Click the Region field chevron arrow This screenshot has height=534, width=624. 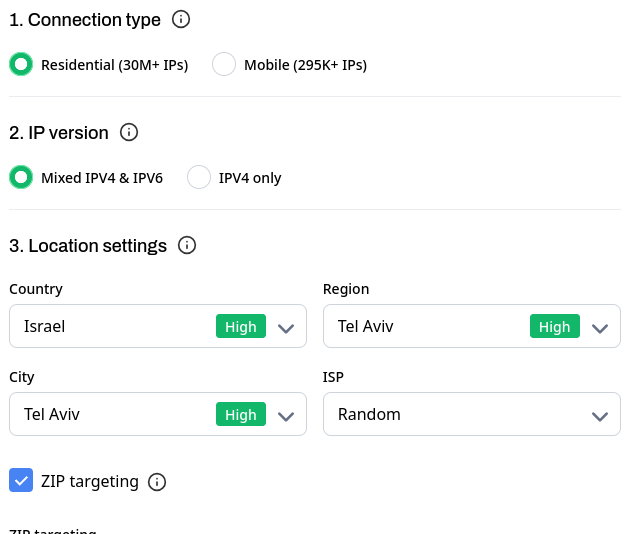pyautogui.click(x=600, y=327)
